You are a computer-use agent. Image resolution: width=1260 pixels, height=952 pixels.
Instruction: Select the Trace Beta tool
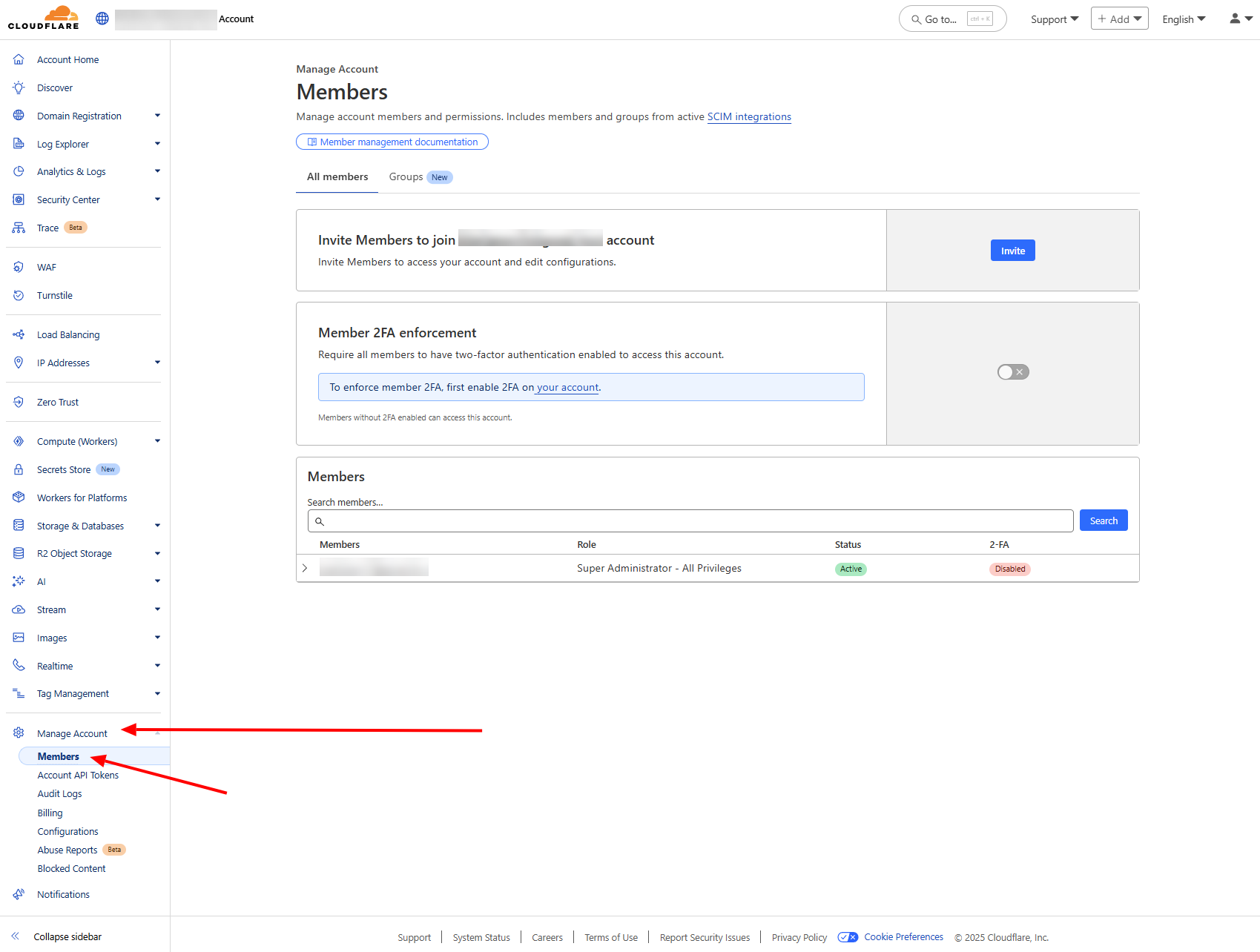point(47,228)
